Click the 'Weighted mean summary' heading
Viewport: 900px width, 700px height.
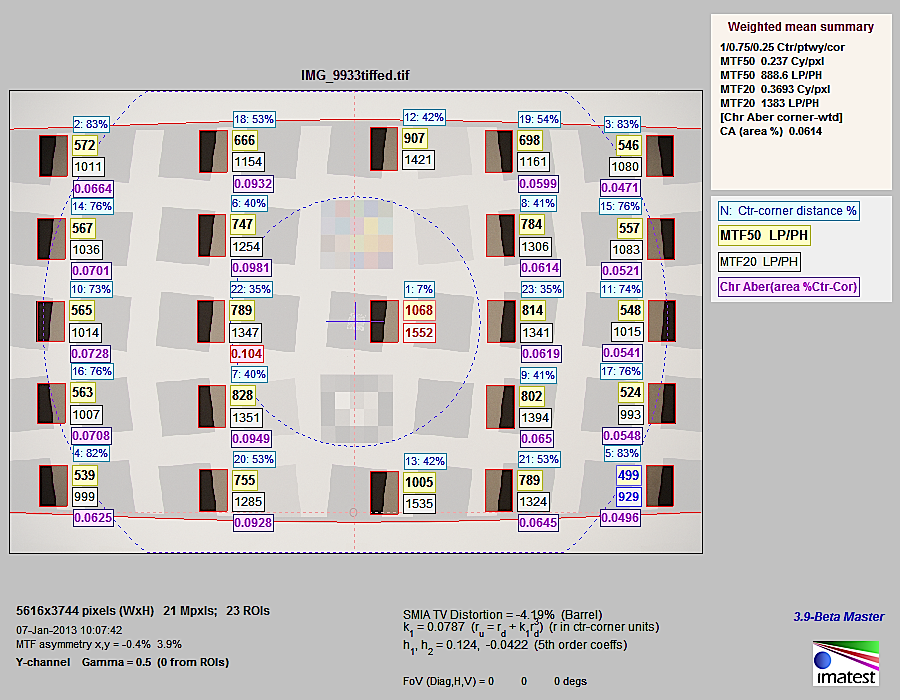point(800,27)
